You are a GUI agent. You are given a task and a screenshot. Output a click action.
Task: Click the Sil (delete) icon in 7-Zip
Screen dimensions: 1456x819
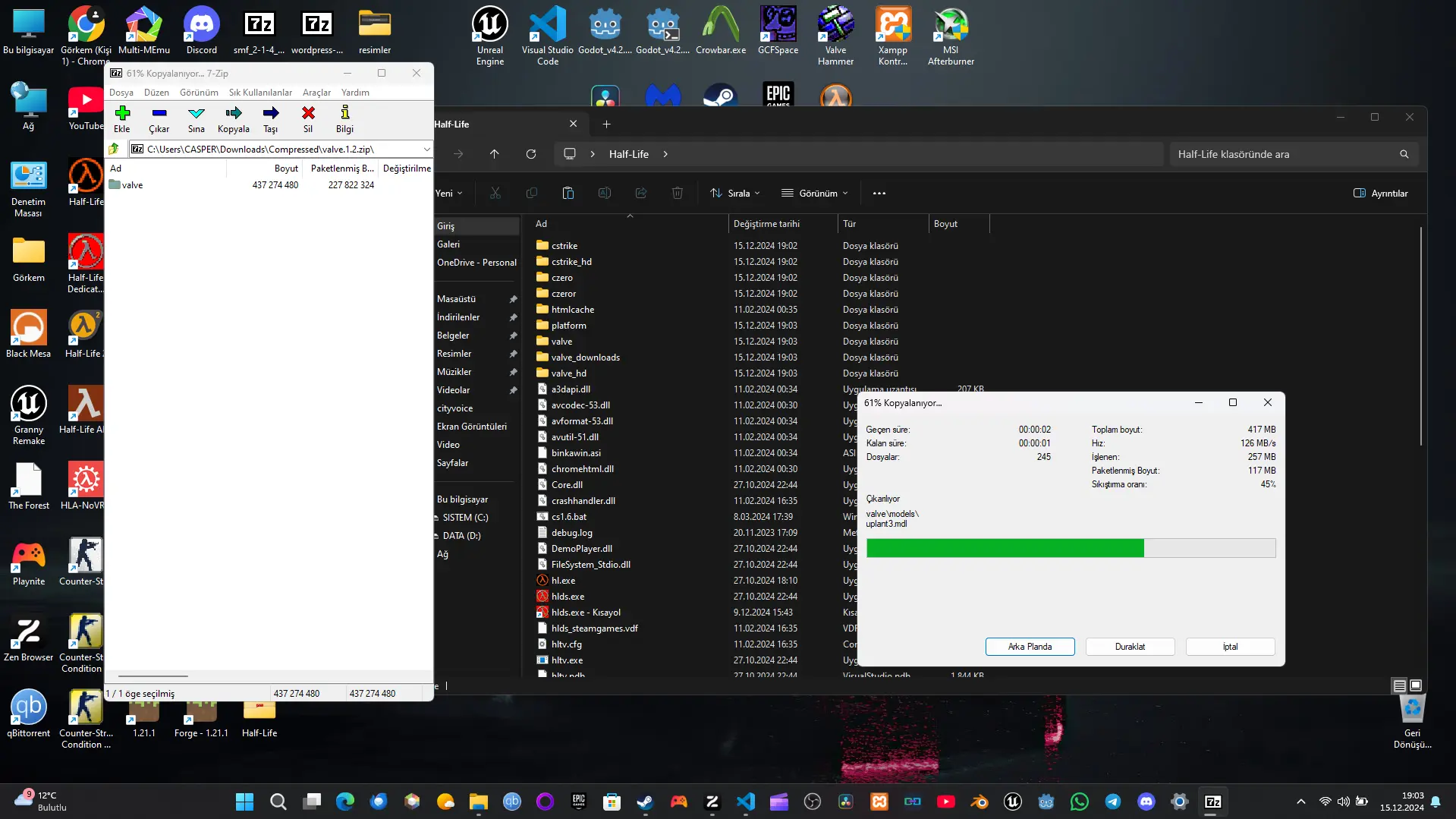pos(308,119)
